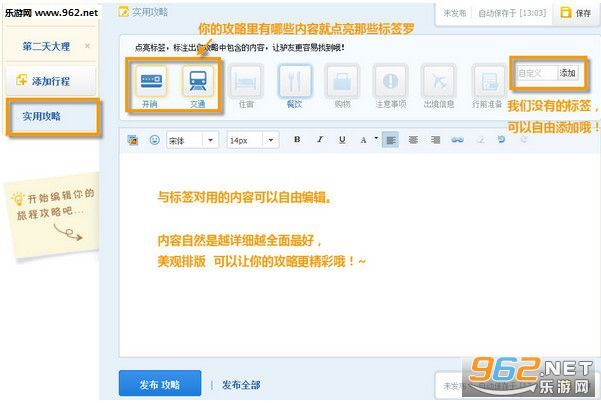
Task: Click the 发布攻略 publish button
Action: click(x=159, y=384)
